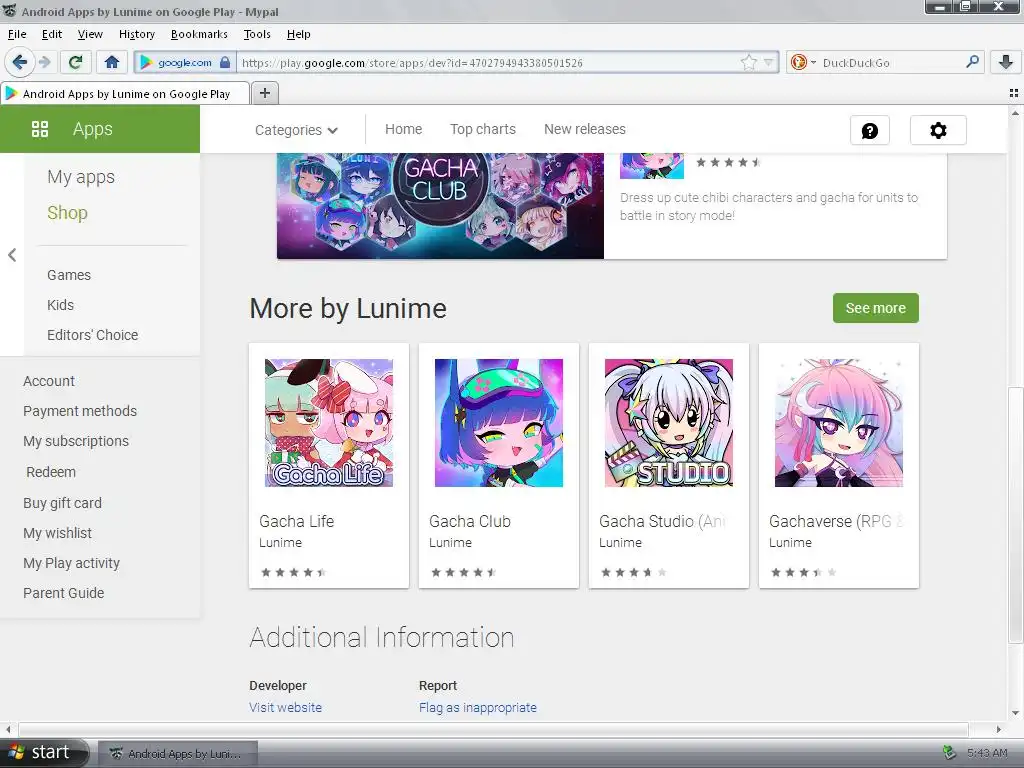1024x768 pixels.
Task: Go to the browser Home page icon
Action: coord(112,62)
